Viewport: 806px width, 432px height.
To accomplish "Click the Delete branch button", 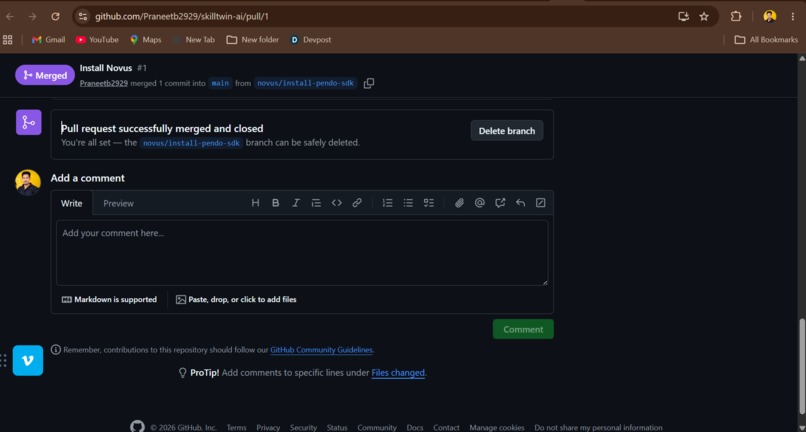I will click(507, 131).
